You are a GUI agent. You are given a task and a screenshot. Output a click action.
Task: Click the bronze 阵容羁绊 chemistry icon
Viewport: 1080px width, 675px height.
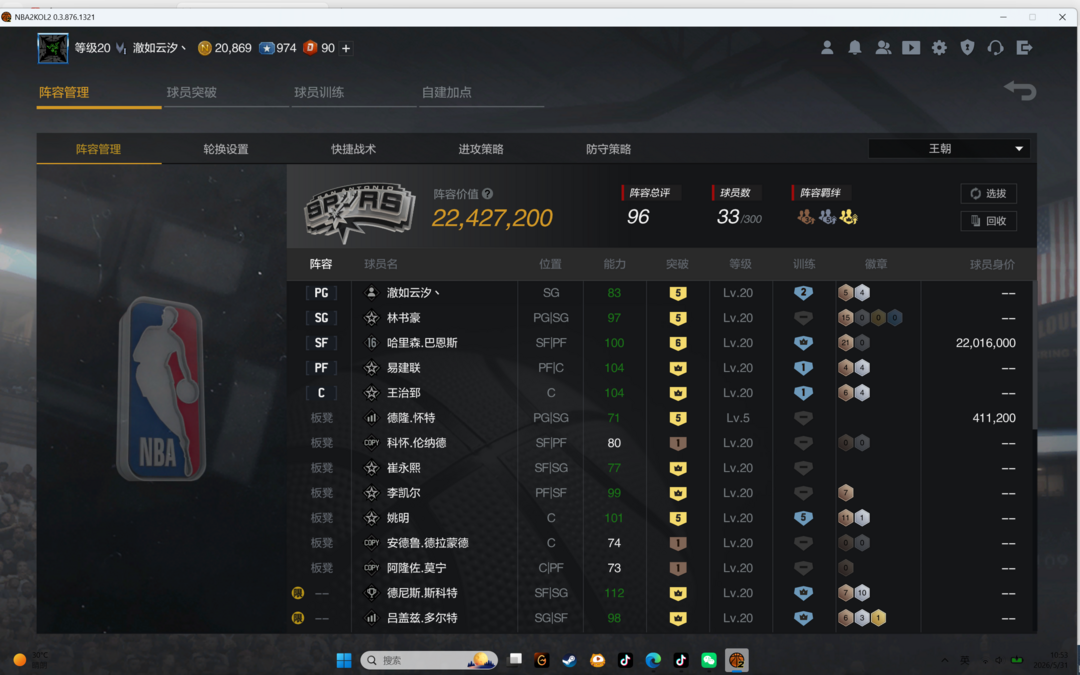point(805,218)
